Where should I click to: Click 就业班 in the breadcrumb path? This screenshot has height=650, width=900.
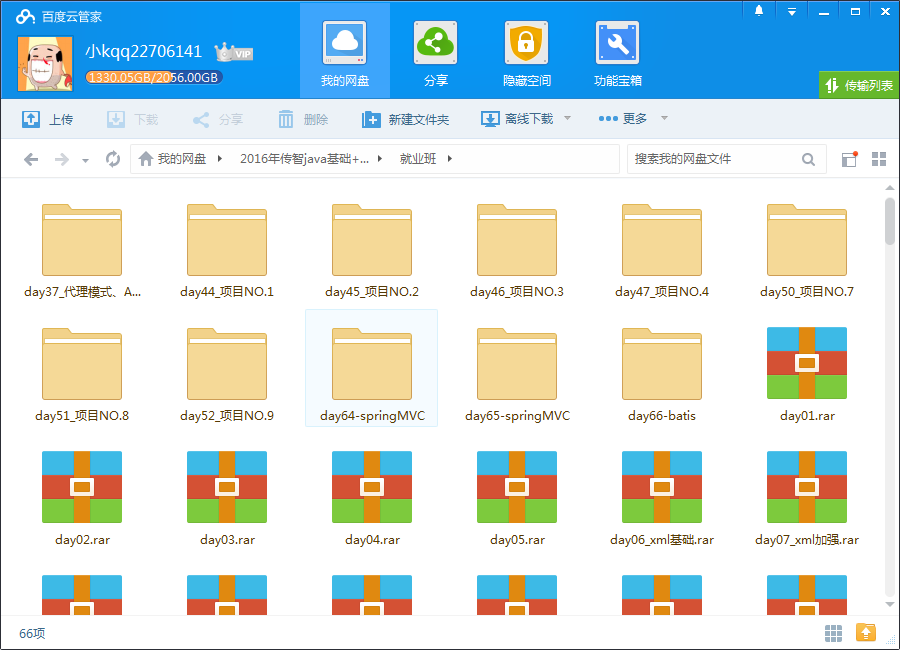[x=416, y=158]
